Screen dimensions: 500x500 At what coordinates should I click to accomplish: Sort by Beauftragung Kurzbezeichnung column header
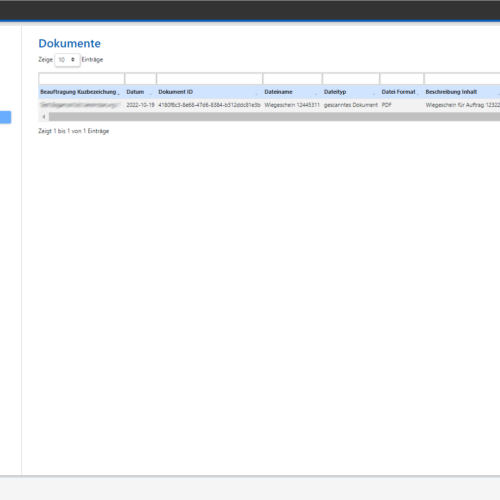(81, 92)
